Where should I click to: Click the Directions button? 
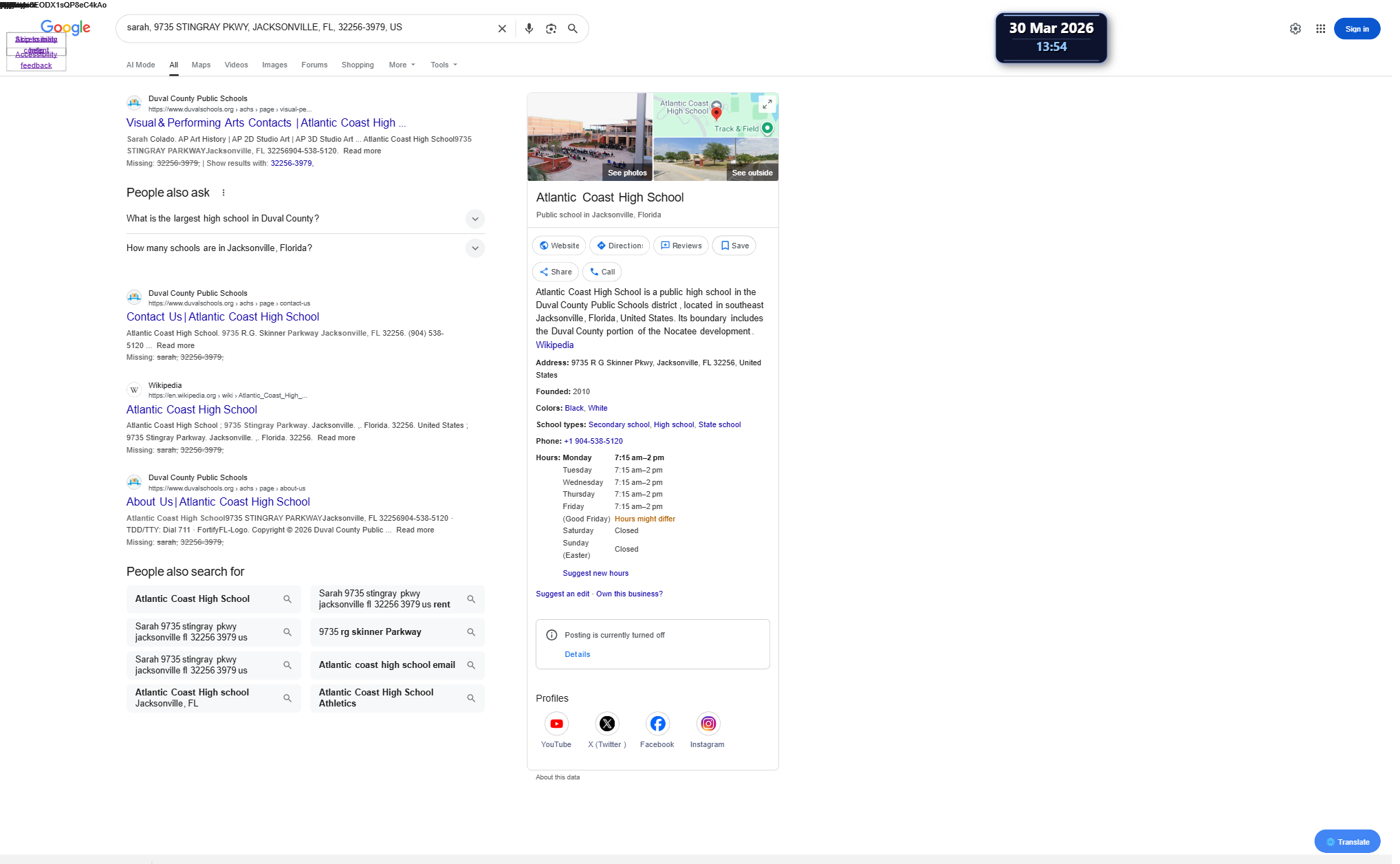pyautogui.click(x=619, y=246)
